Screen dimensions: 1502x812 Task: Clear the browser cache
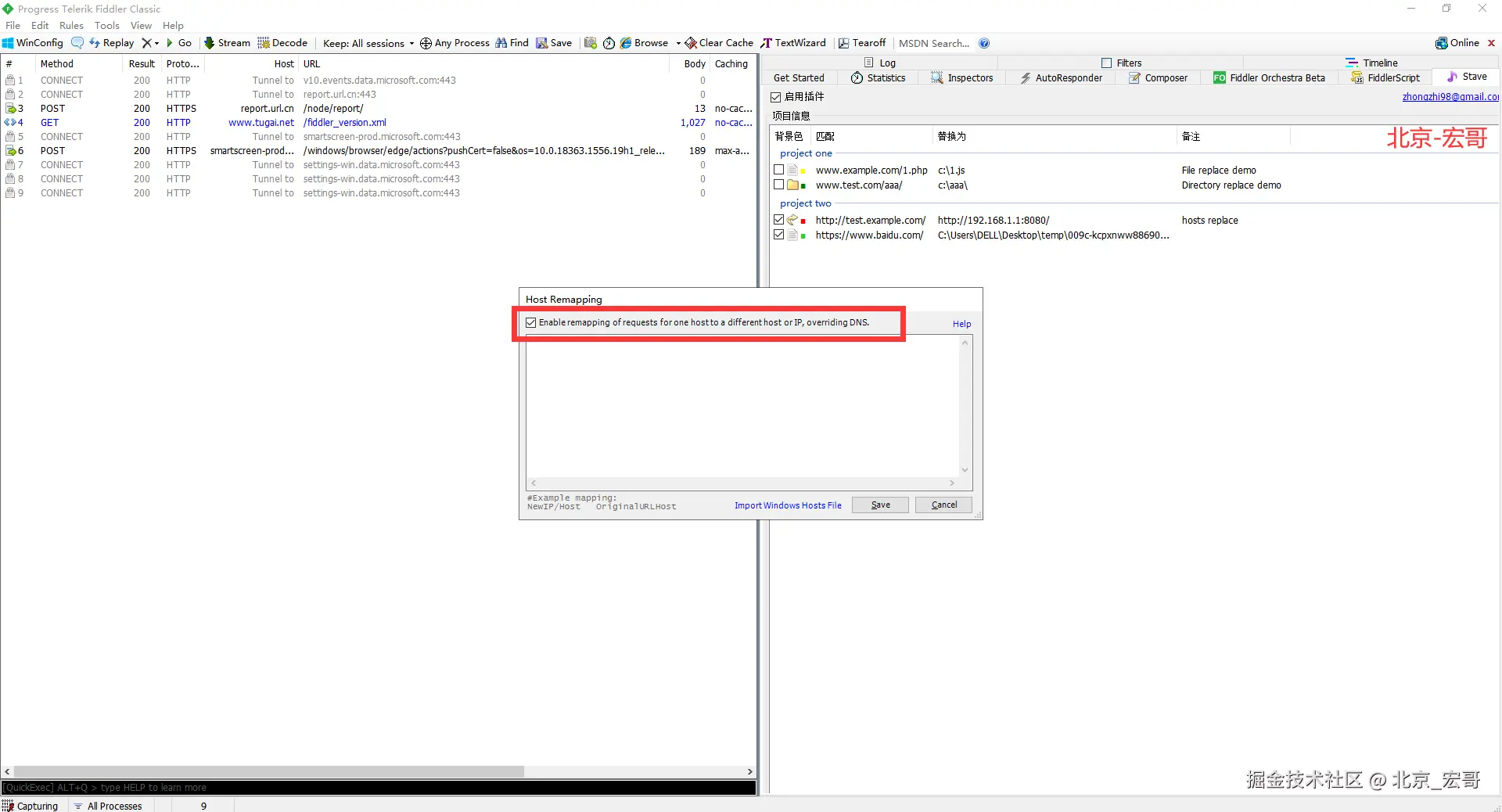point(719,43)
